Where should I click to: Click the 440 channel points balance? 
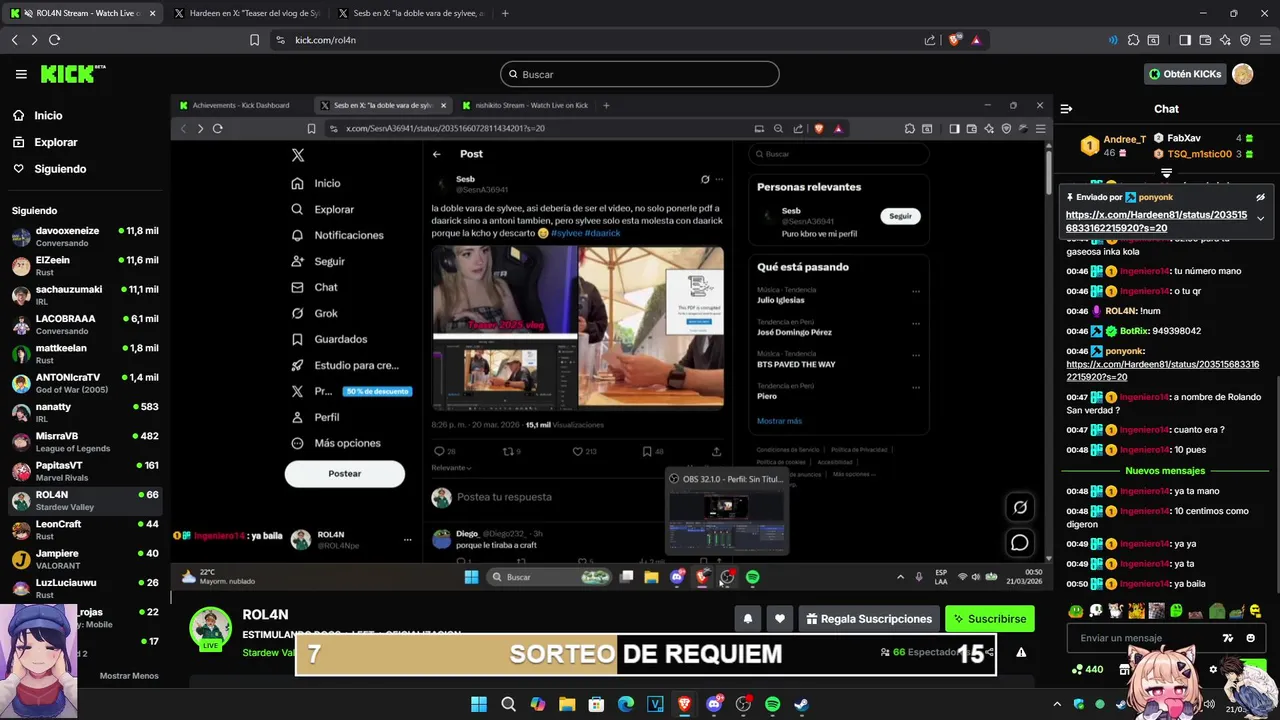coord(1087,669)
